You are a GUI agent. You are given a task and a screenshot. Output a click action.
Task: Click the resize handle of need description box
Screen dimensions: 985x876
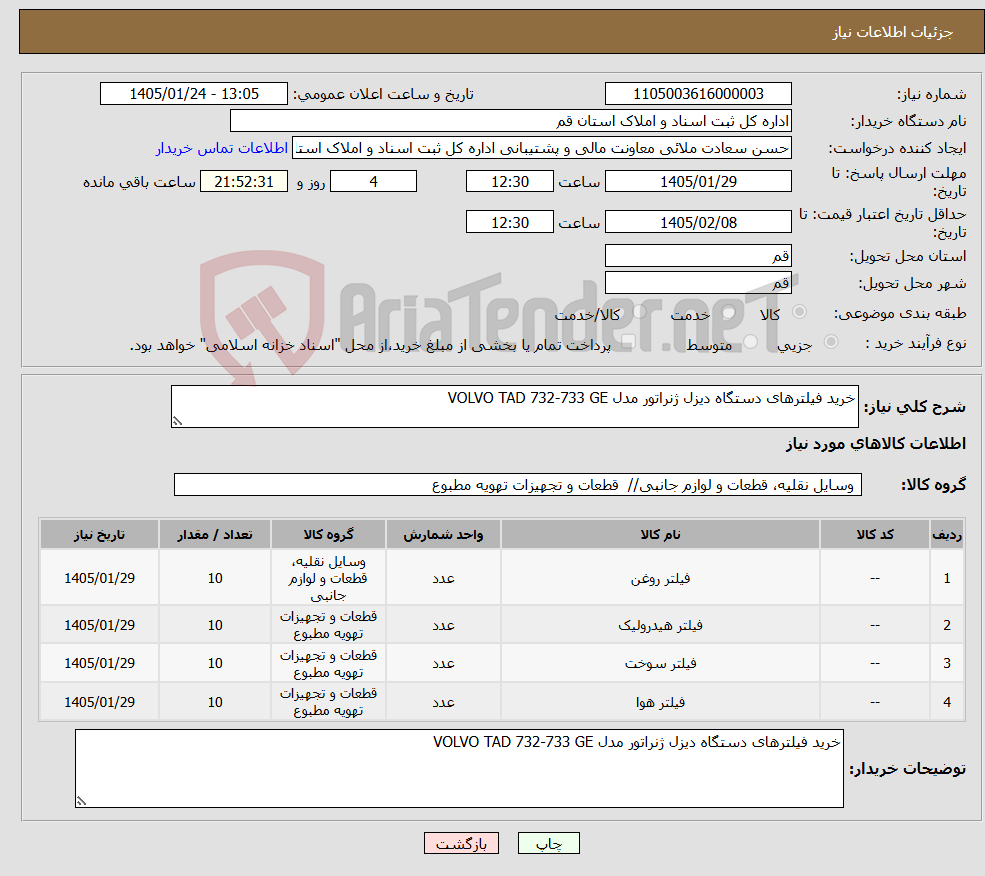tap(177, 421)
